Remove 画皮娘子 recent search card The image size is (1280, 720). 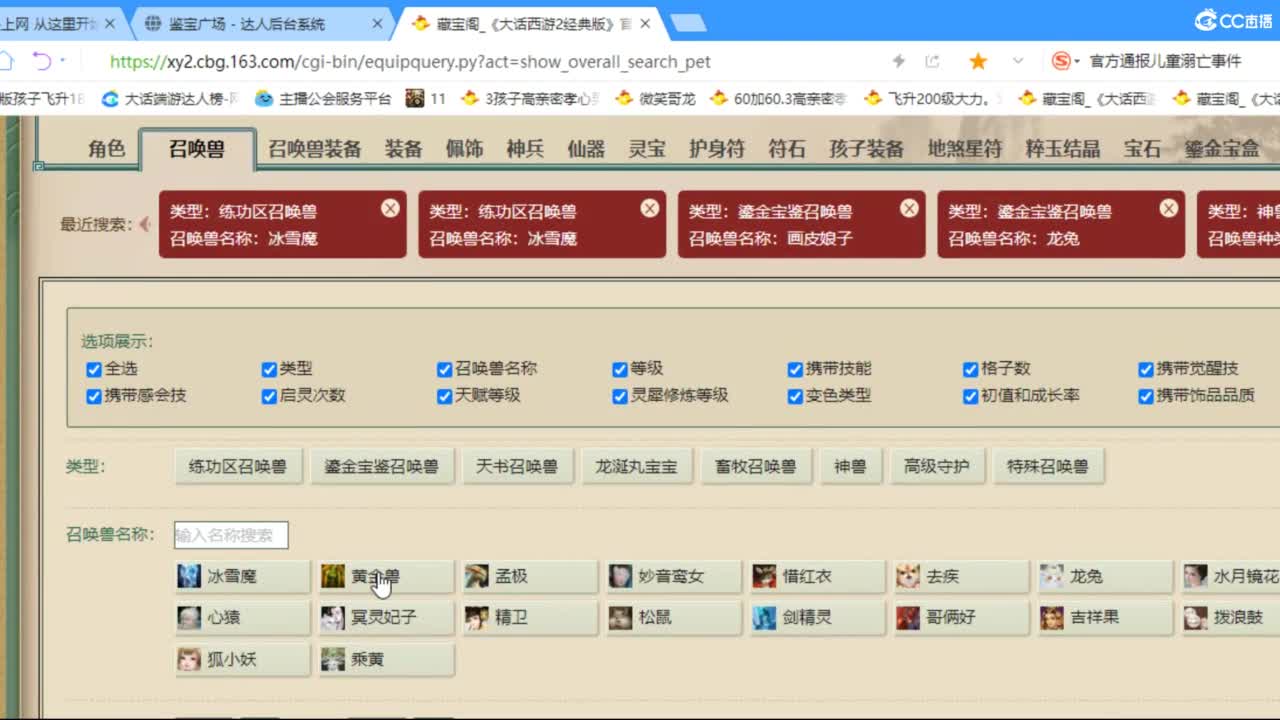(x=909, y=208)
